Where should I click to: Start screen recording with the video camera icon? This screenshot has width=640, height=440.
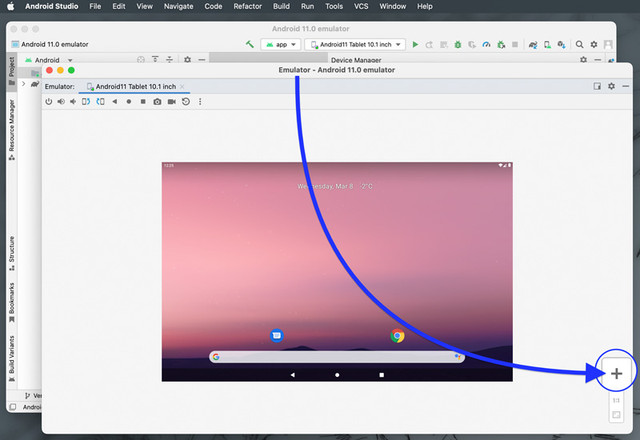171,102
